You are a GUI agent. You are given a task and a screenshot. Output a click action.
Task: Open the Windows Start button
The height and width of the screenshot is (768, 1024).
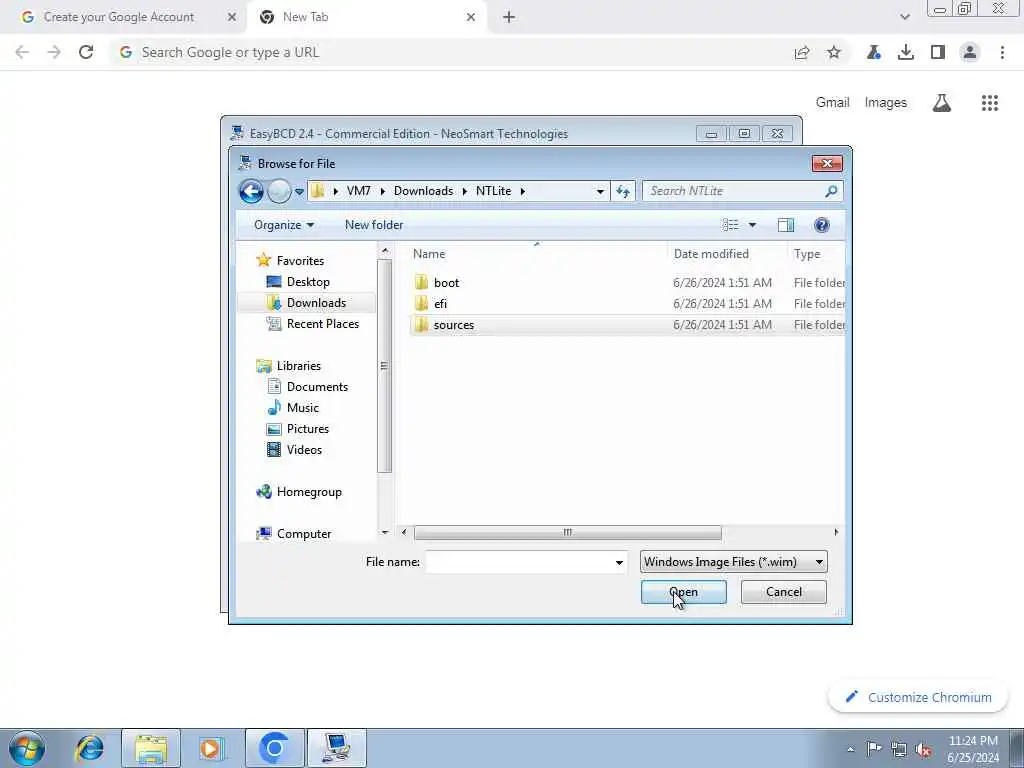27,748
